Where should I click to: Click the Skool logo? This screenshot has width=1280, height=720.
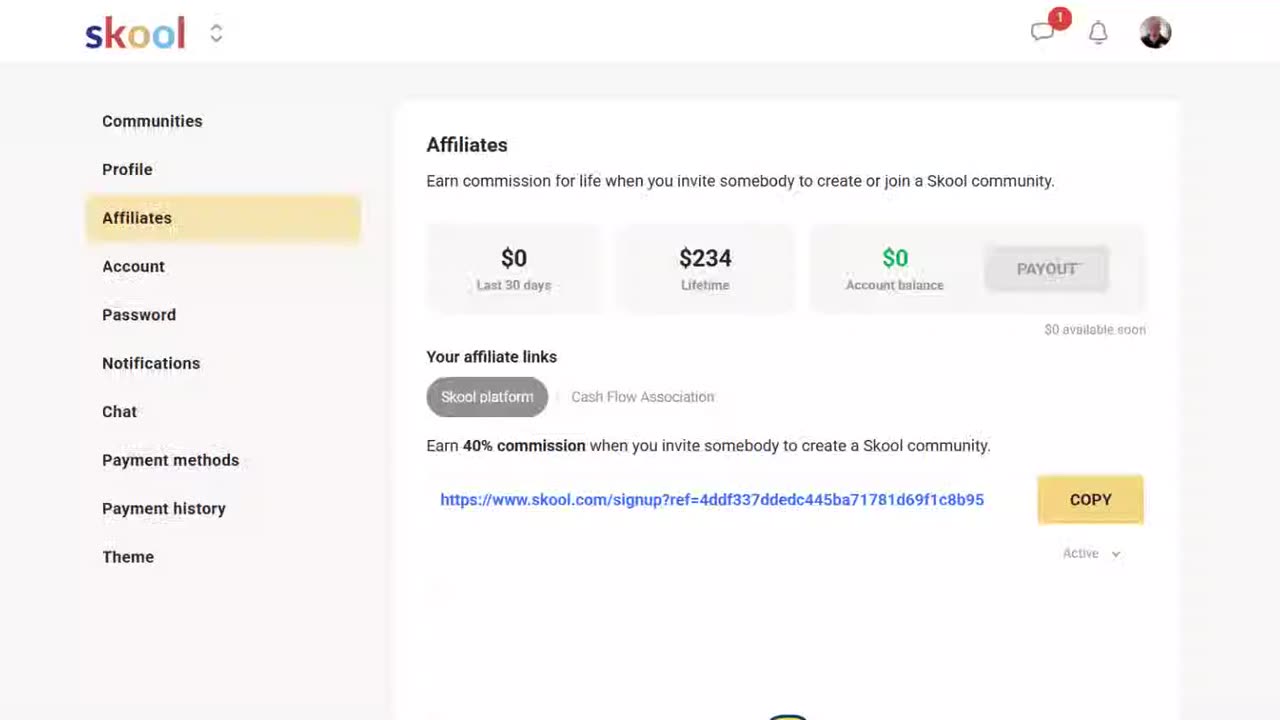(135, 33)
